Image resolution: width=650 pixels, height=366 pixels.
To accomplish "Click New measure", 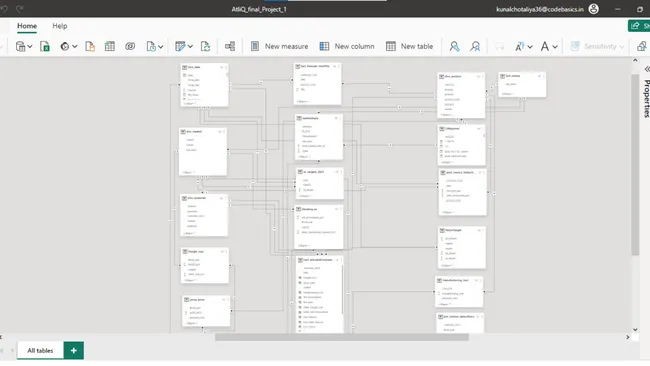I will pos(279,46).
